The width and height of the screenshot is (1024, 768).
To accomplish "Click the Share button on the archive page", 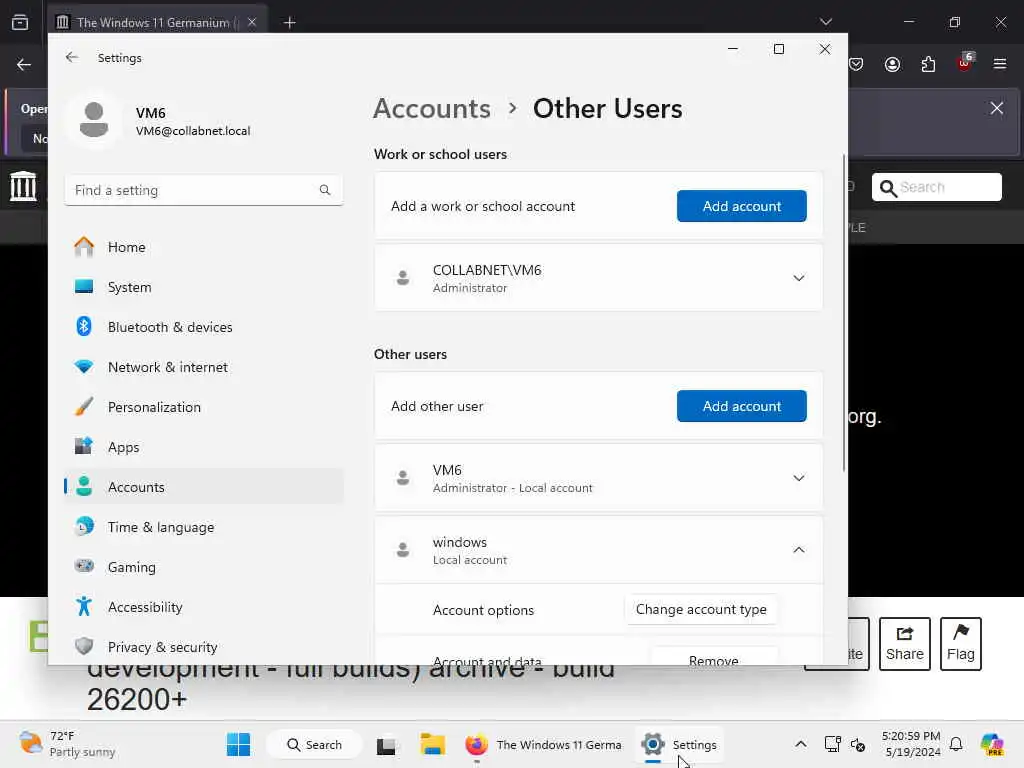I will tap(904, 644).
